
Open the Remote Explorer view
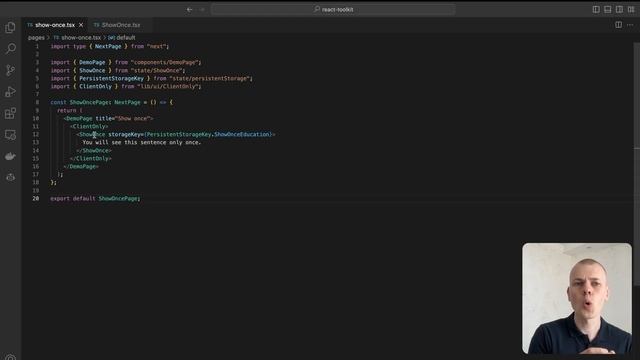10,135
